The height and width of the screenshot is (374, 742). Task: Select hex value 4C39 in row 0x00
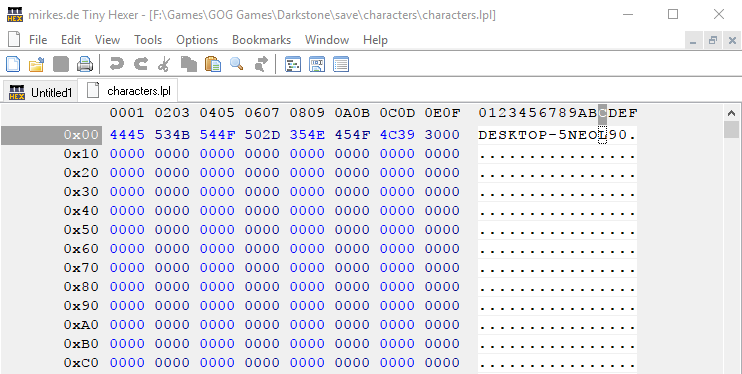coord(397,135)
